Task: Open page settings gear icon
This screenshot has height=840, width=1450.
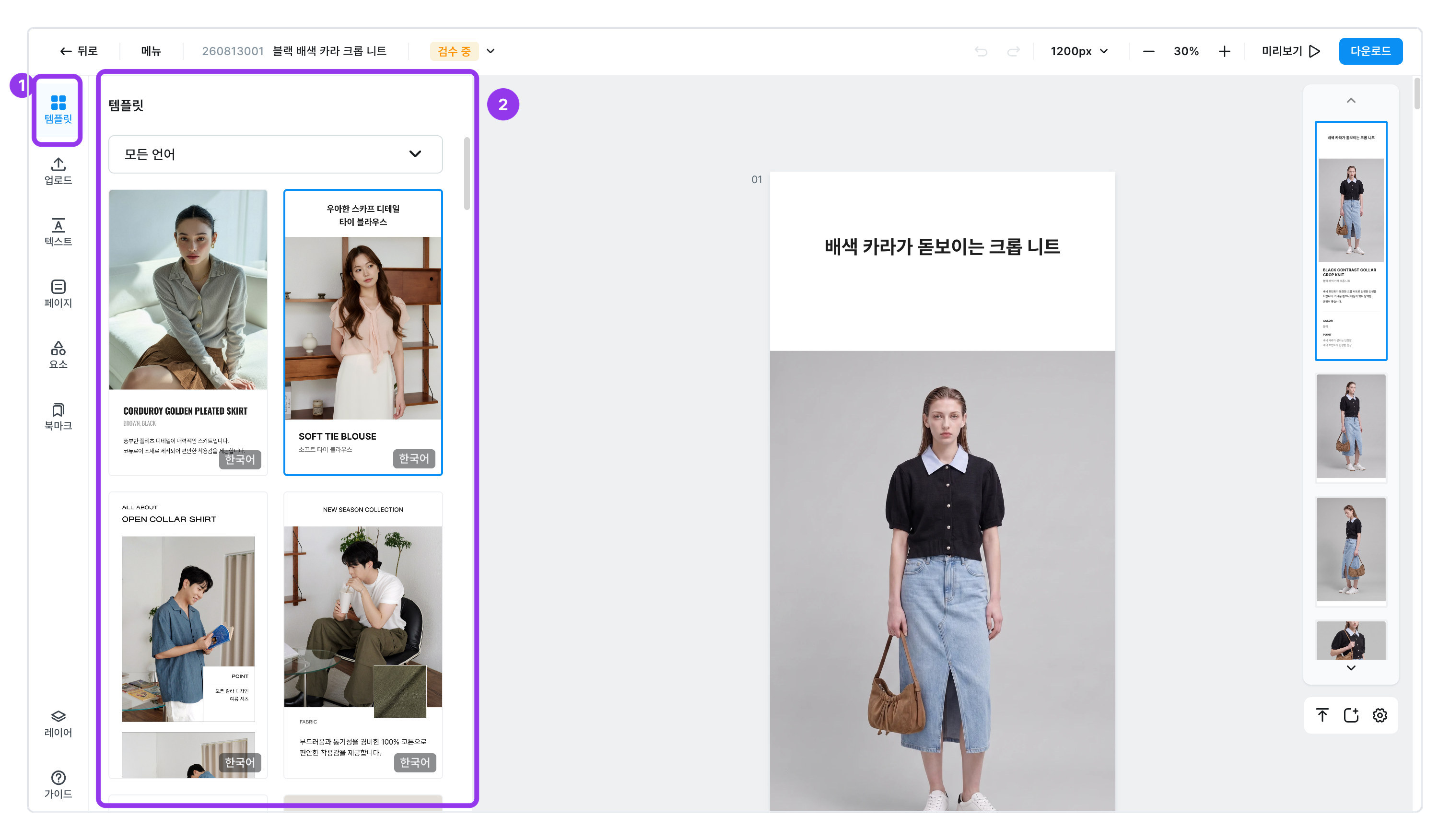Action: 1380,715
